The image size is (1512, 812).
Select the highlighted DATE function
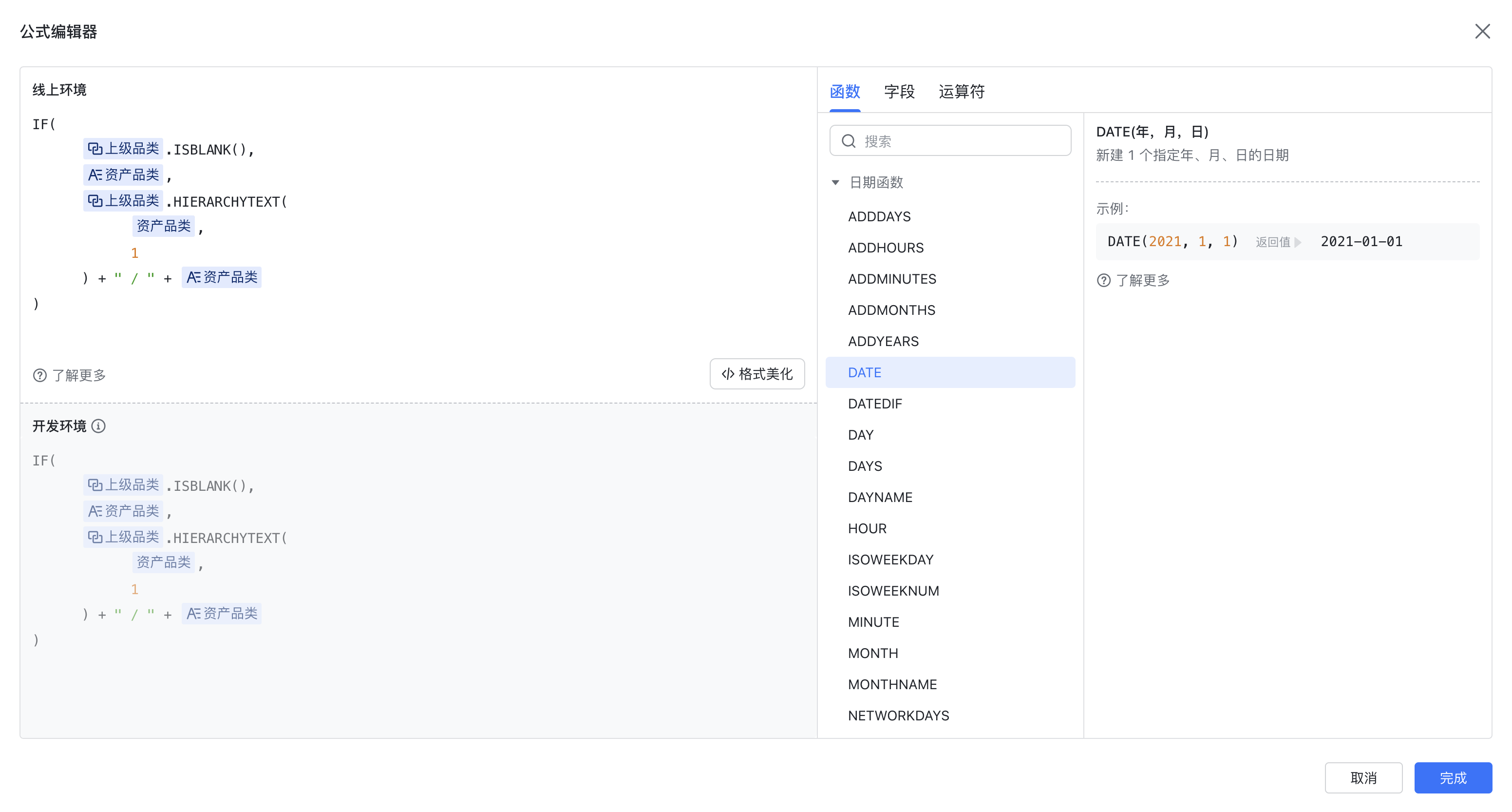coord(950,372)
